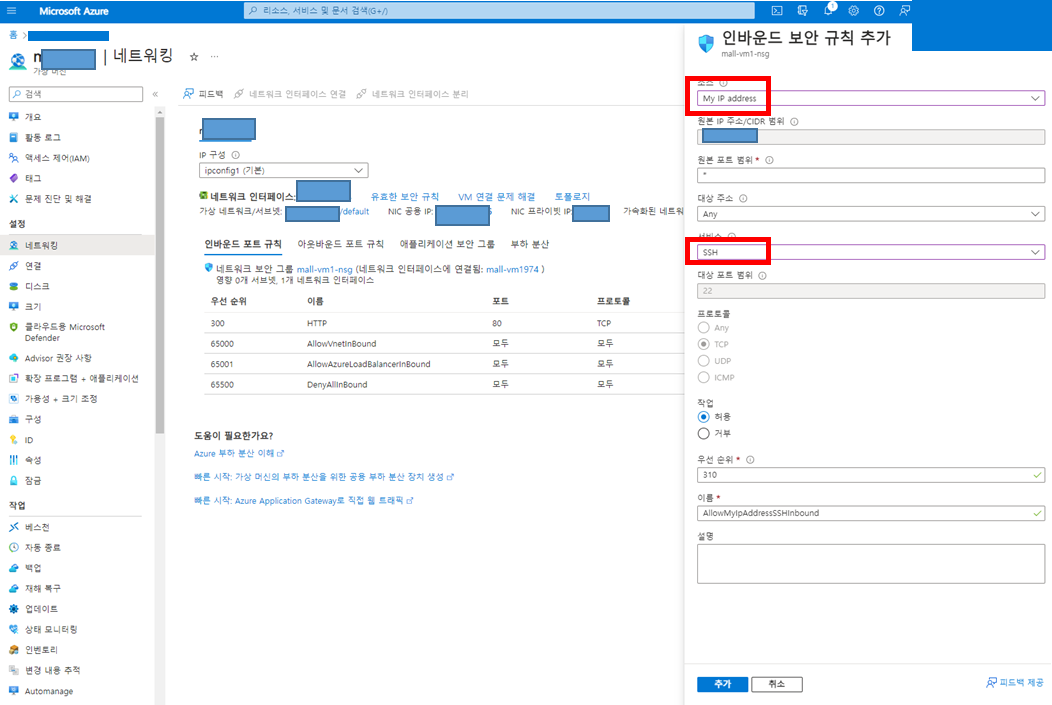The width and height of the screenshot is (1052, 705).
Task: Click 소스 info icon
Action: point(723,83)
